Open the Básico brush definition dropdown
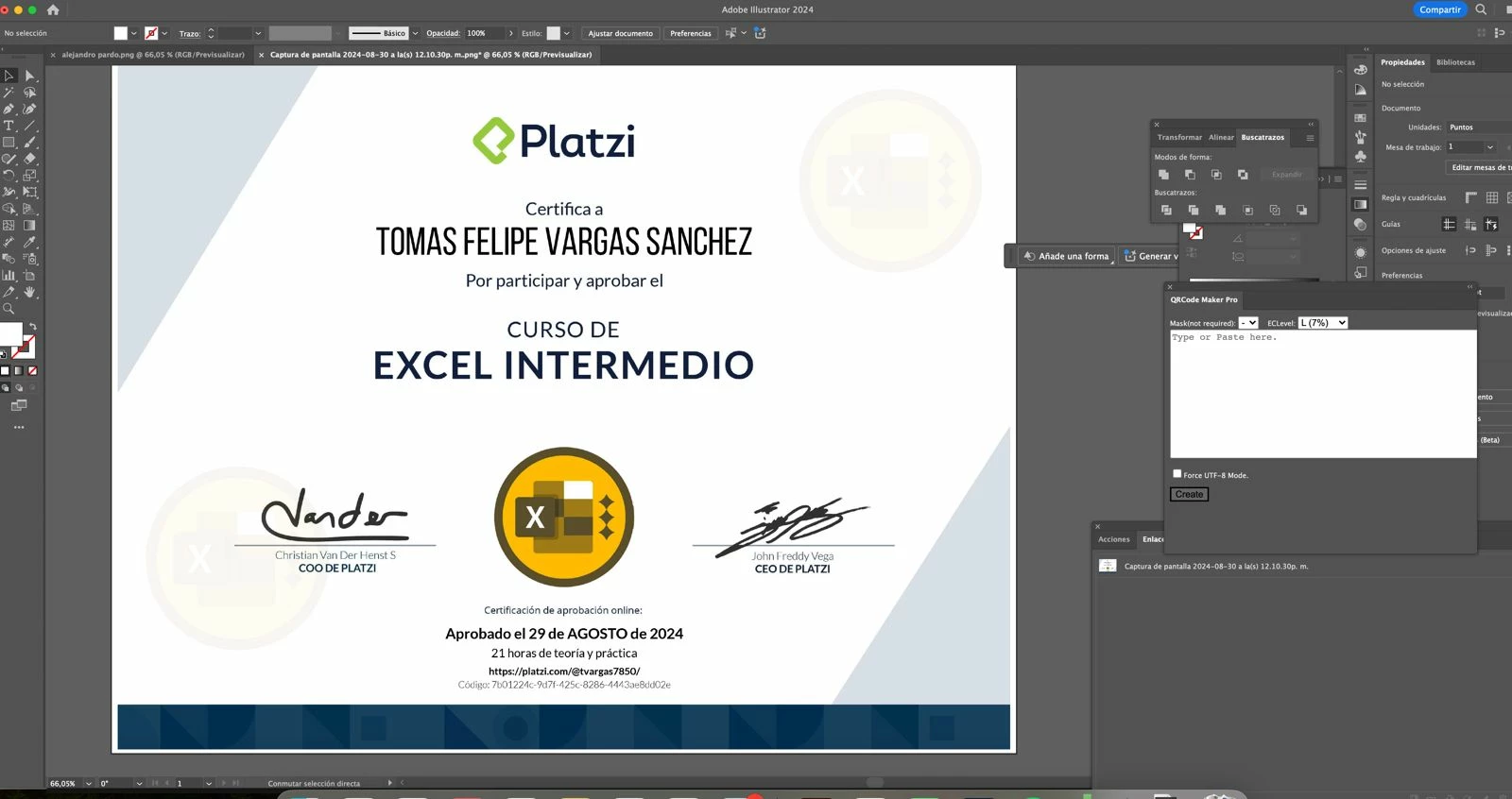 pos(415,33)
